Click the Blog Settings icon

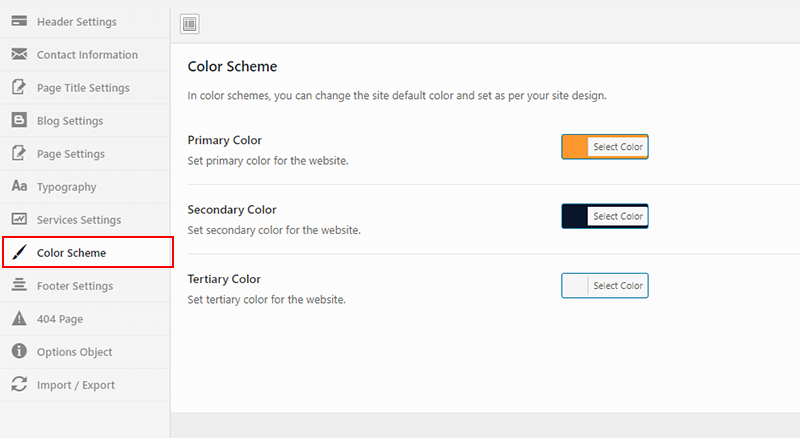[19, 120]
